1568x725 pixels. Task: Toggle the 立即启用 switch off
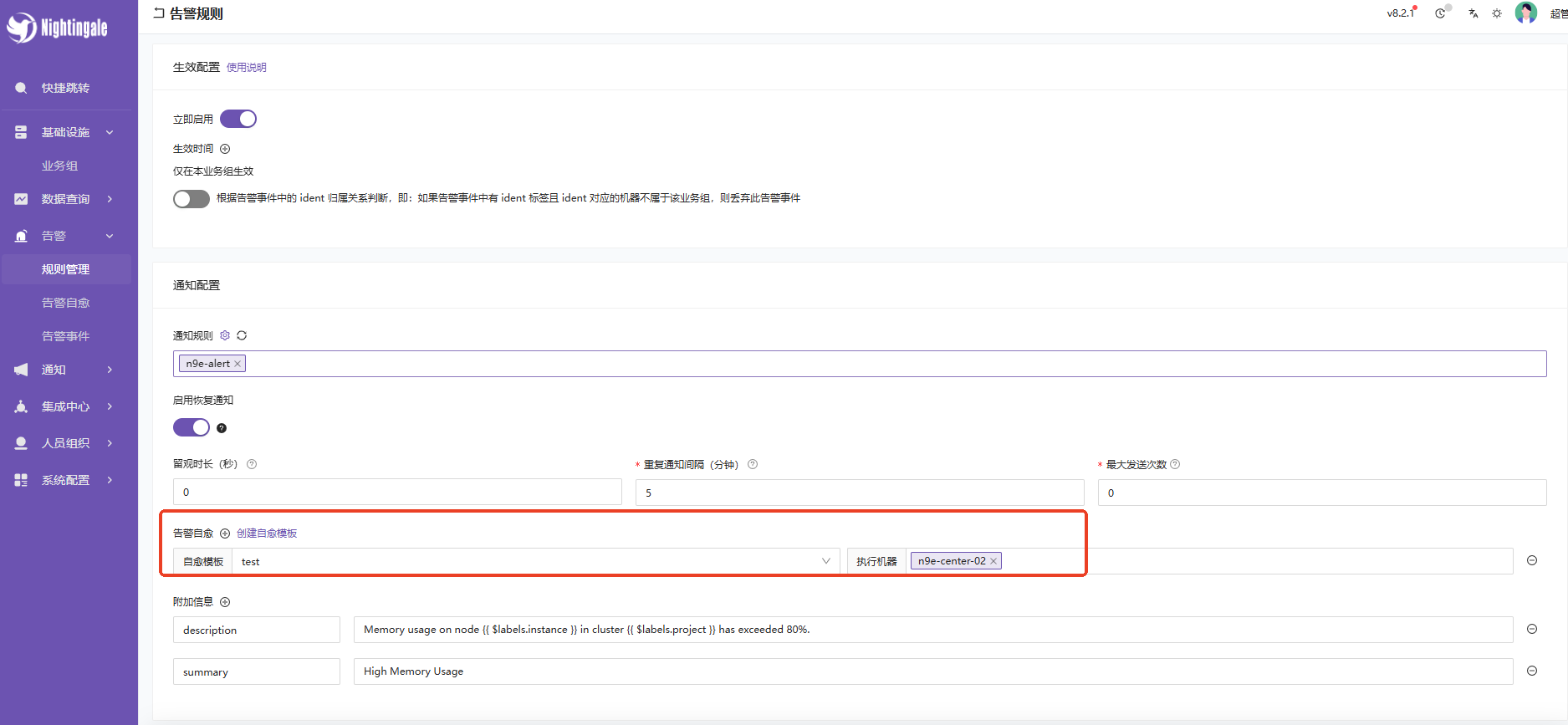point(238,119)
